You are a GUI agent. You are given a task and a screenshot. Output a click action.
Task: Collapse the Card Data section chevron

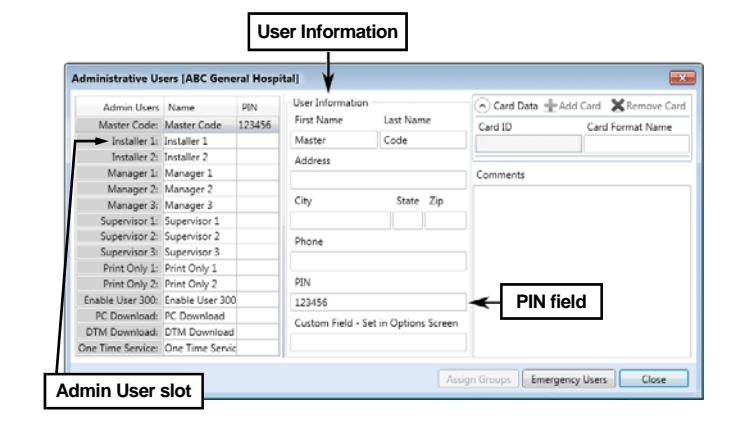tap(482, 106)
